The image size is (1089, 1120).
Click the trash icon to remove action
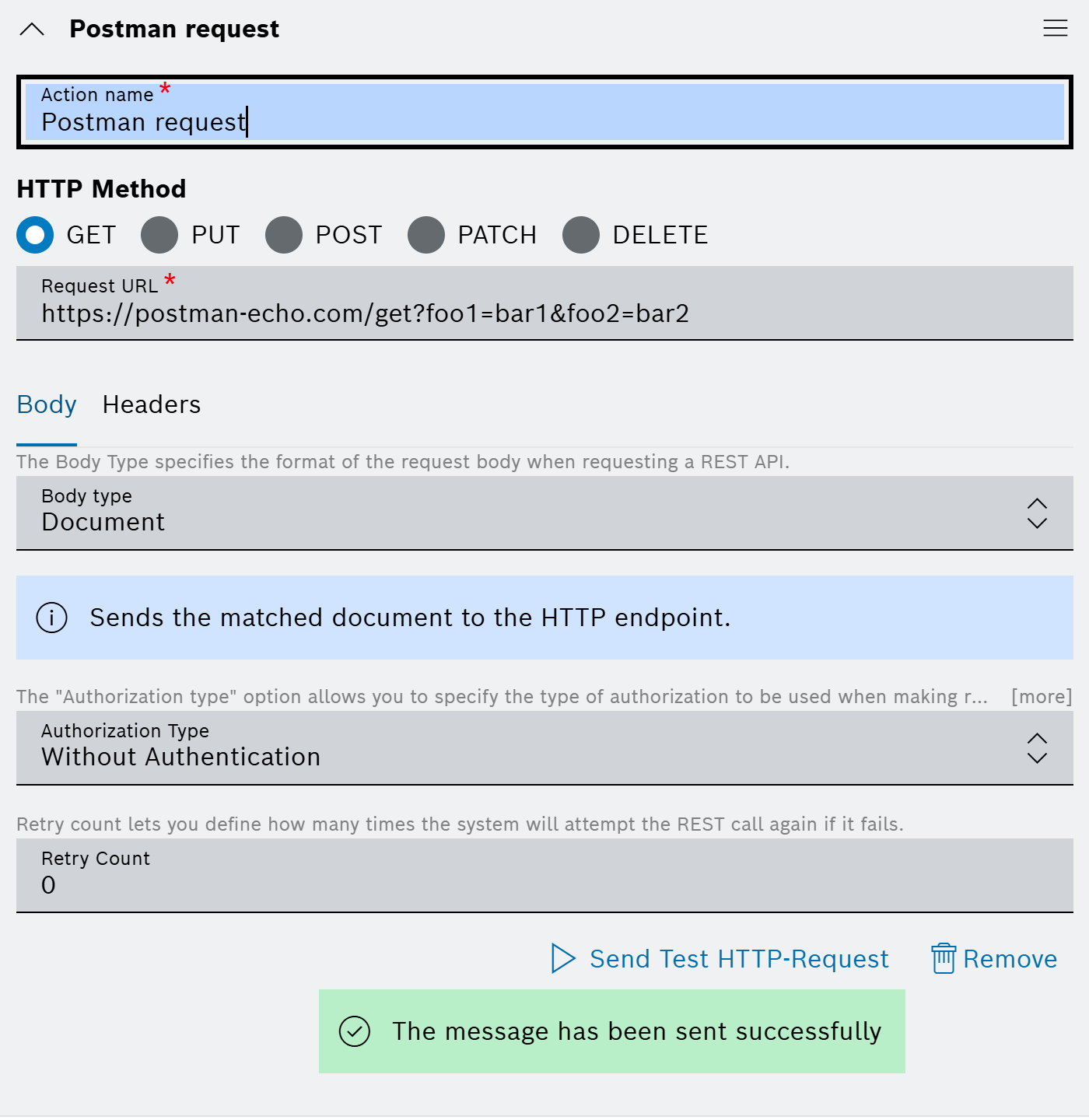point(944,958)
